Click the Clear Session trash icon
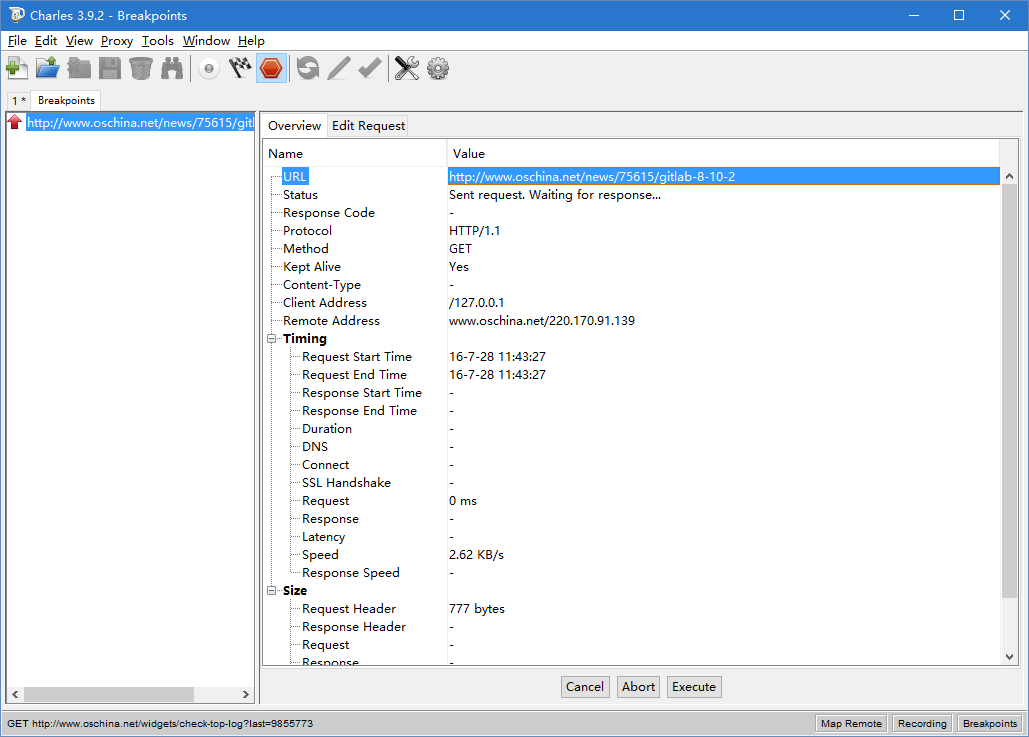This screenshot has height=737, width=1029. pos(140,68)
